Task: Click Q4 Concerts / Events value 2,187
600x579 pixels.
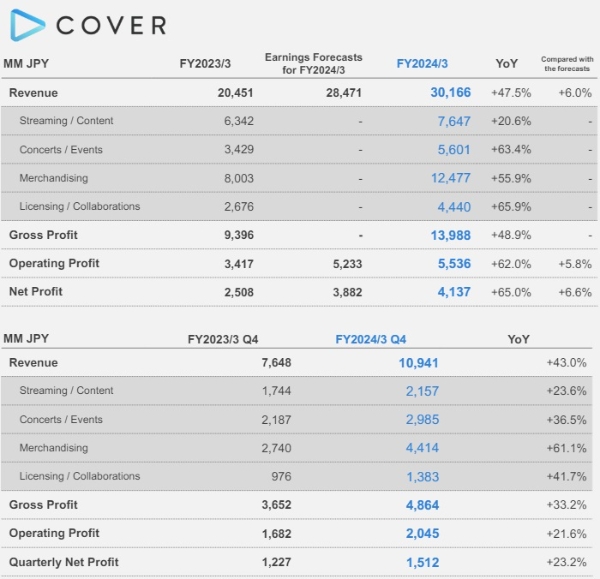Action: [276, 420]
